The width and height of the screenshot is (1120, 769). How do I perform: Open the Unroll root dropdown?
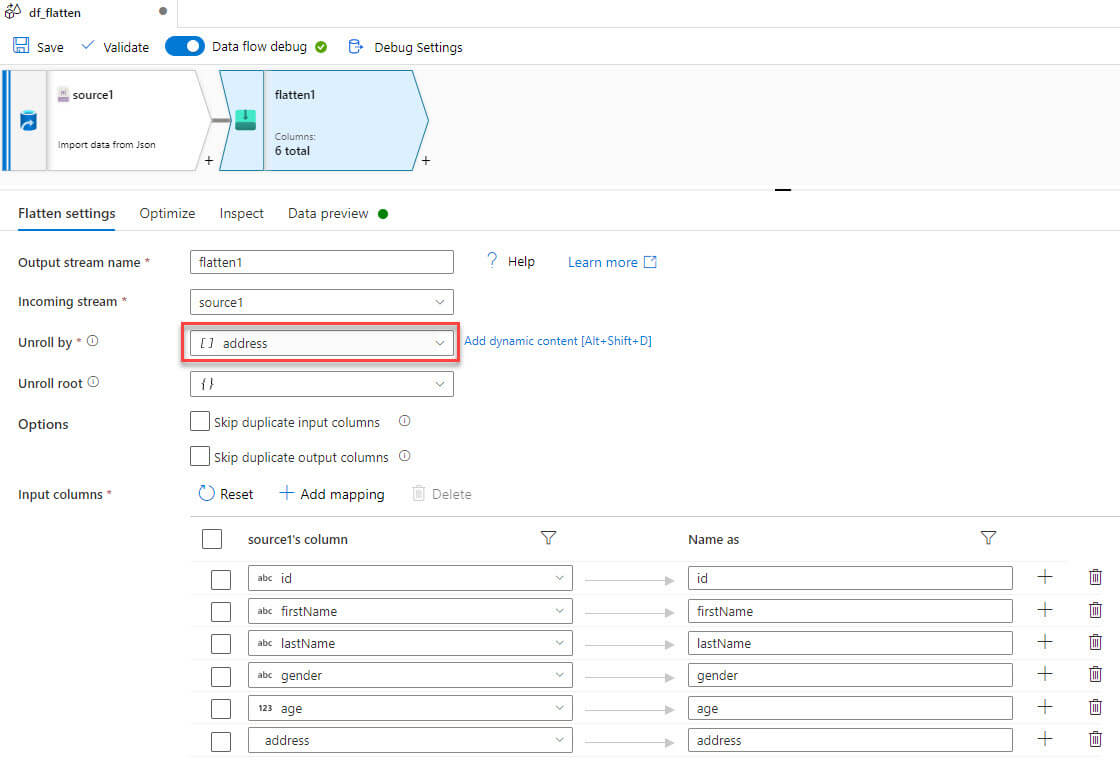tap(321, 383)
